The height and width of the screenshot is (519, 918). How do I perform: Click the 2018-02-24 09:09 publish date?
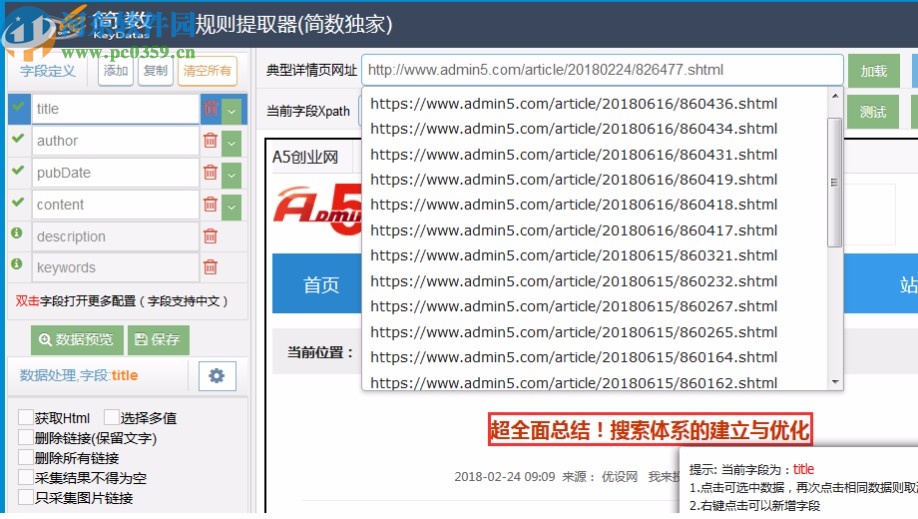[505, 477]
